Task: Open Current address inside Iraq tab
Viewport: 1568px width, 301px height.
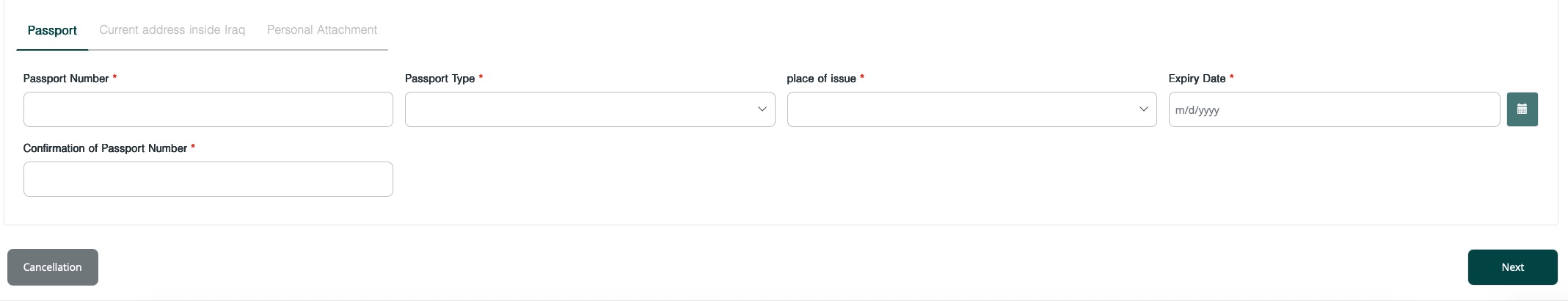Action: tap(172, 30)
